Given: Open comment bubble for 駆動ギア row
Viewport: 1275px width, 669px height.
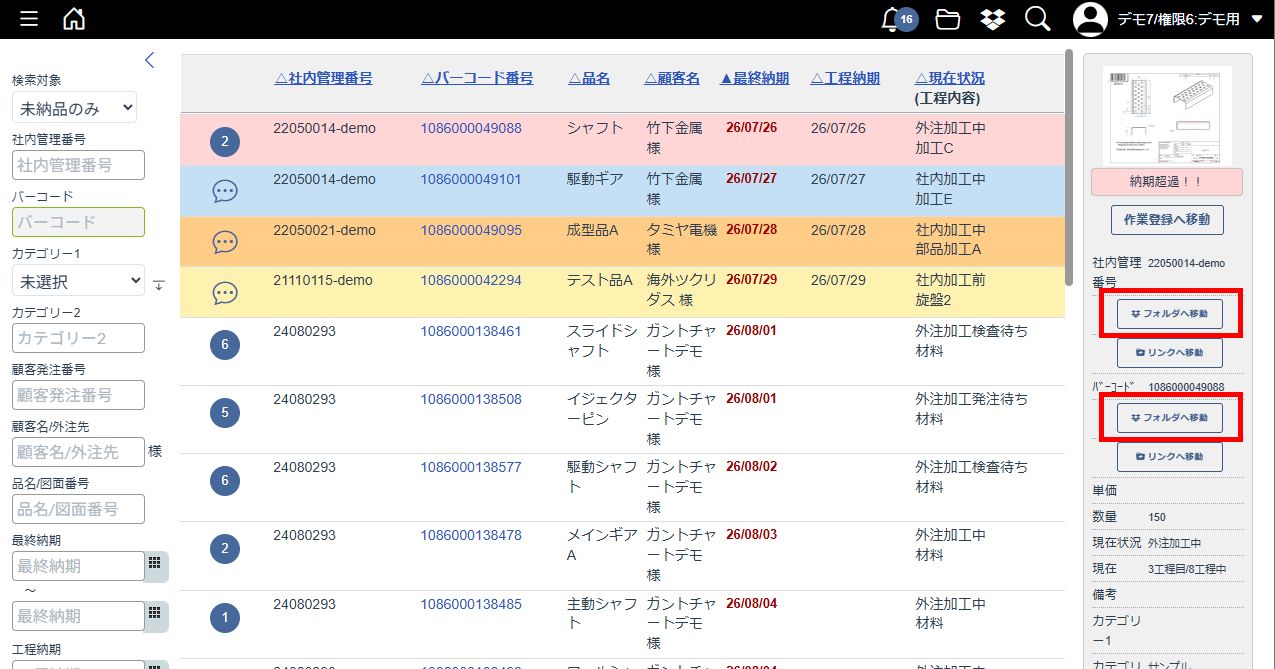Looking at the screenshot, I should click(225, 191).
